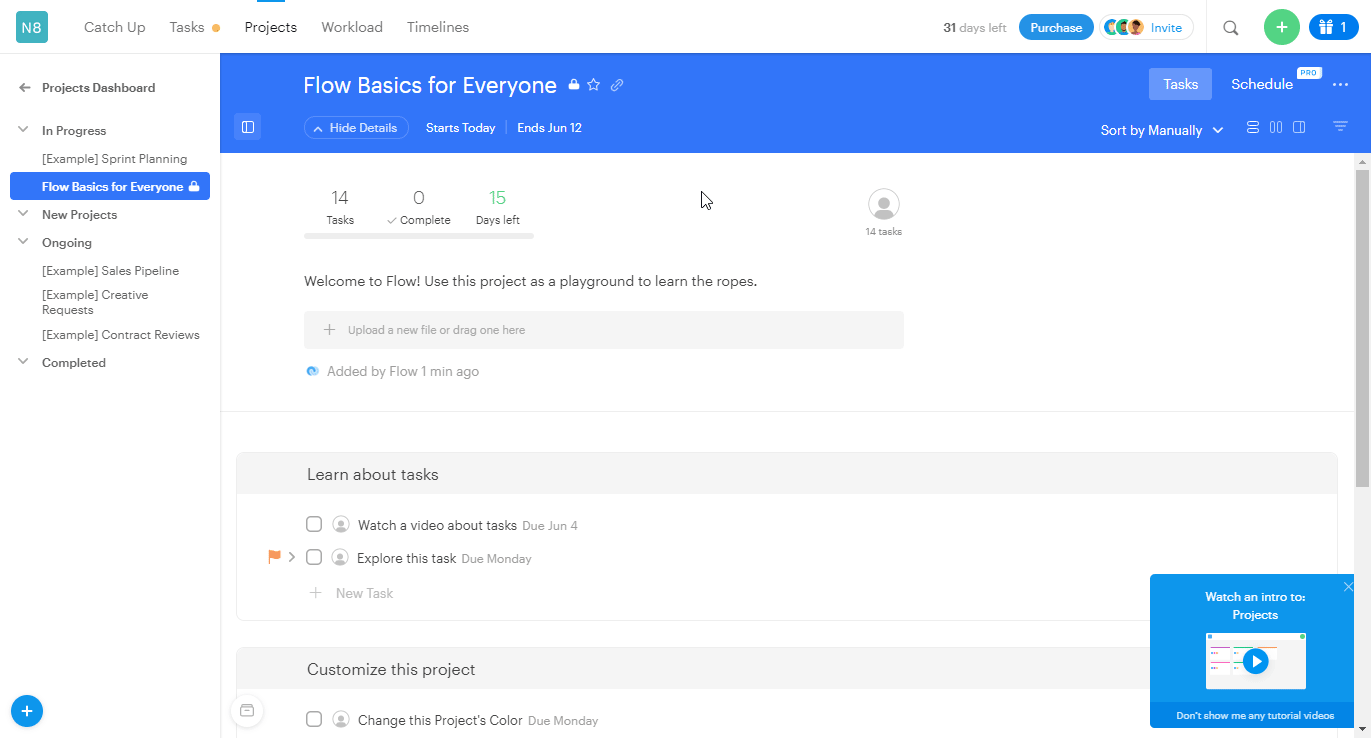
Task: Click the green plus create button
Action: coord(1281,27)
